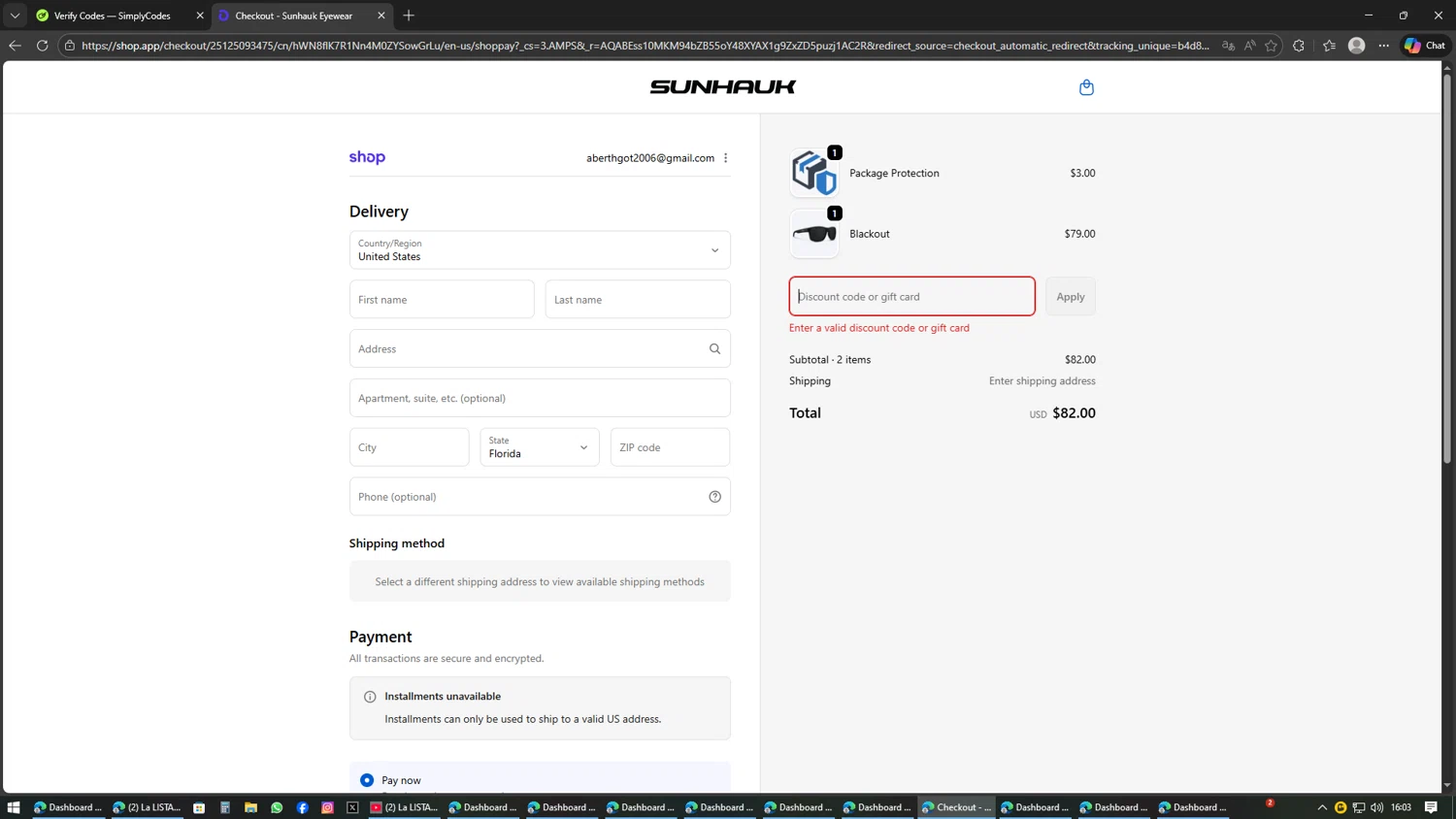Image resolution: width=1456 pixels, height=819 pixels.
Task: Click the taskbar clock showing 16:03
Action: (1401, 807)
